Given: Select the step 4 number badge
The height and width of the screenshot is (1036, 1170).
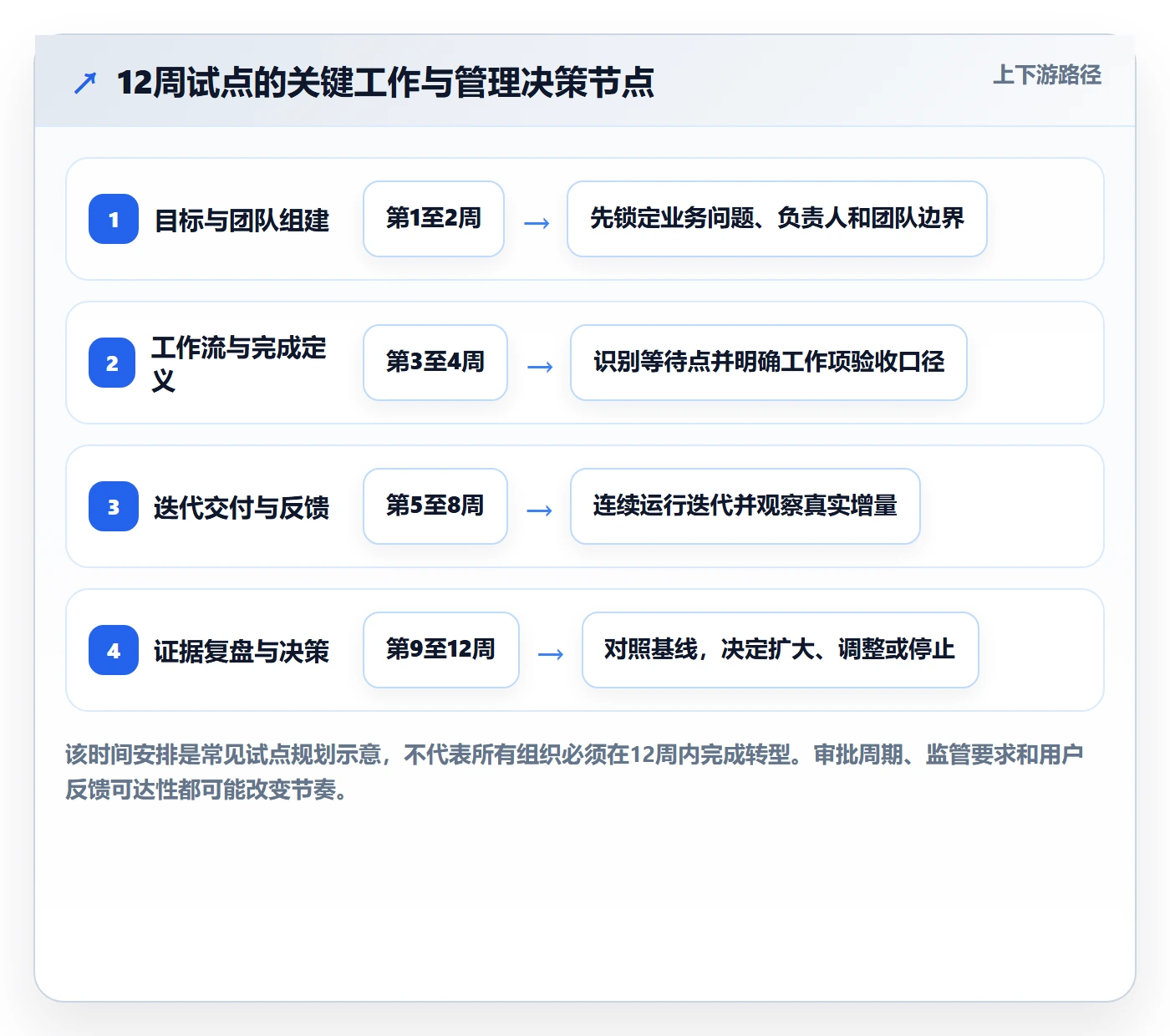Looking at the screenshot, I should pyautogui.click(x=114, y=650).
